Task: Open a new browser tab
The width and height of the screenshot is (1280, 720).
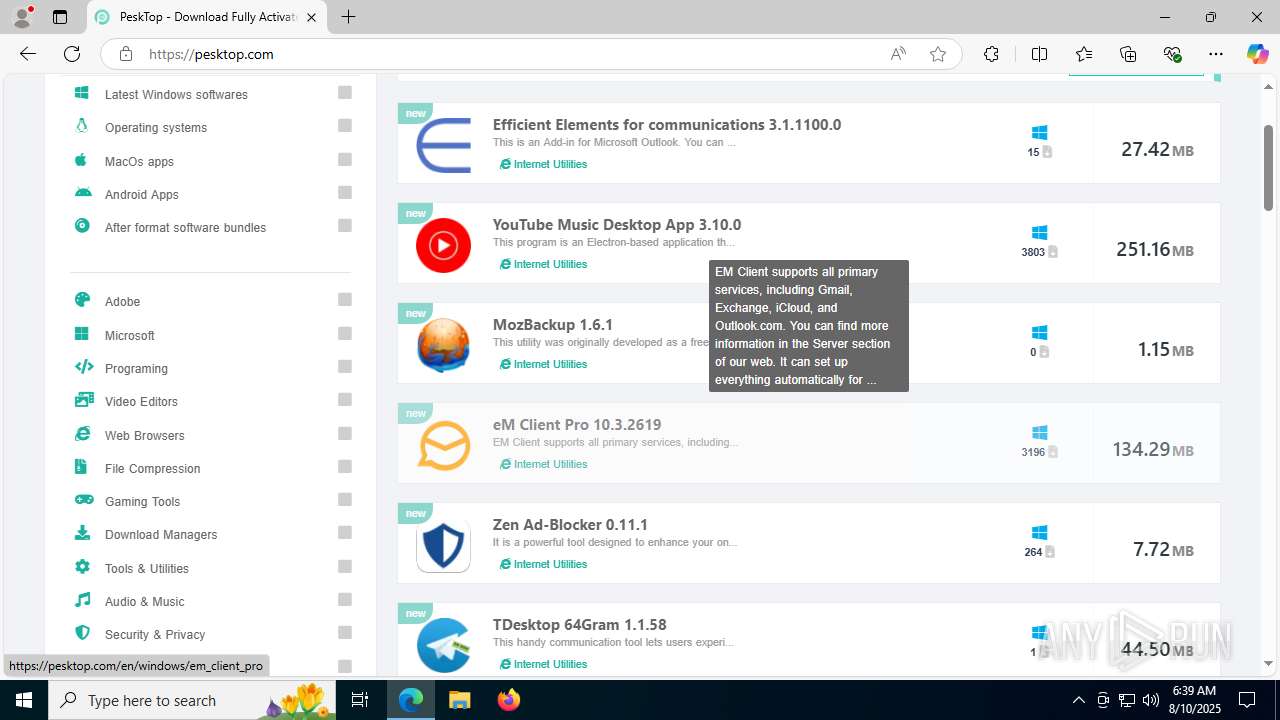Action: click(348, 17)
